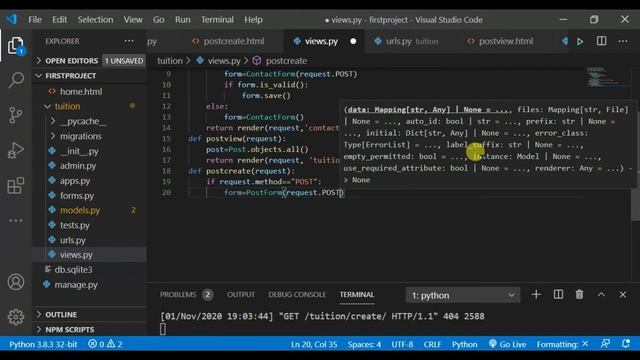Open apps.py in the explorer
Screen dimensions: 640x360
(x=75, y=180)
